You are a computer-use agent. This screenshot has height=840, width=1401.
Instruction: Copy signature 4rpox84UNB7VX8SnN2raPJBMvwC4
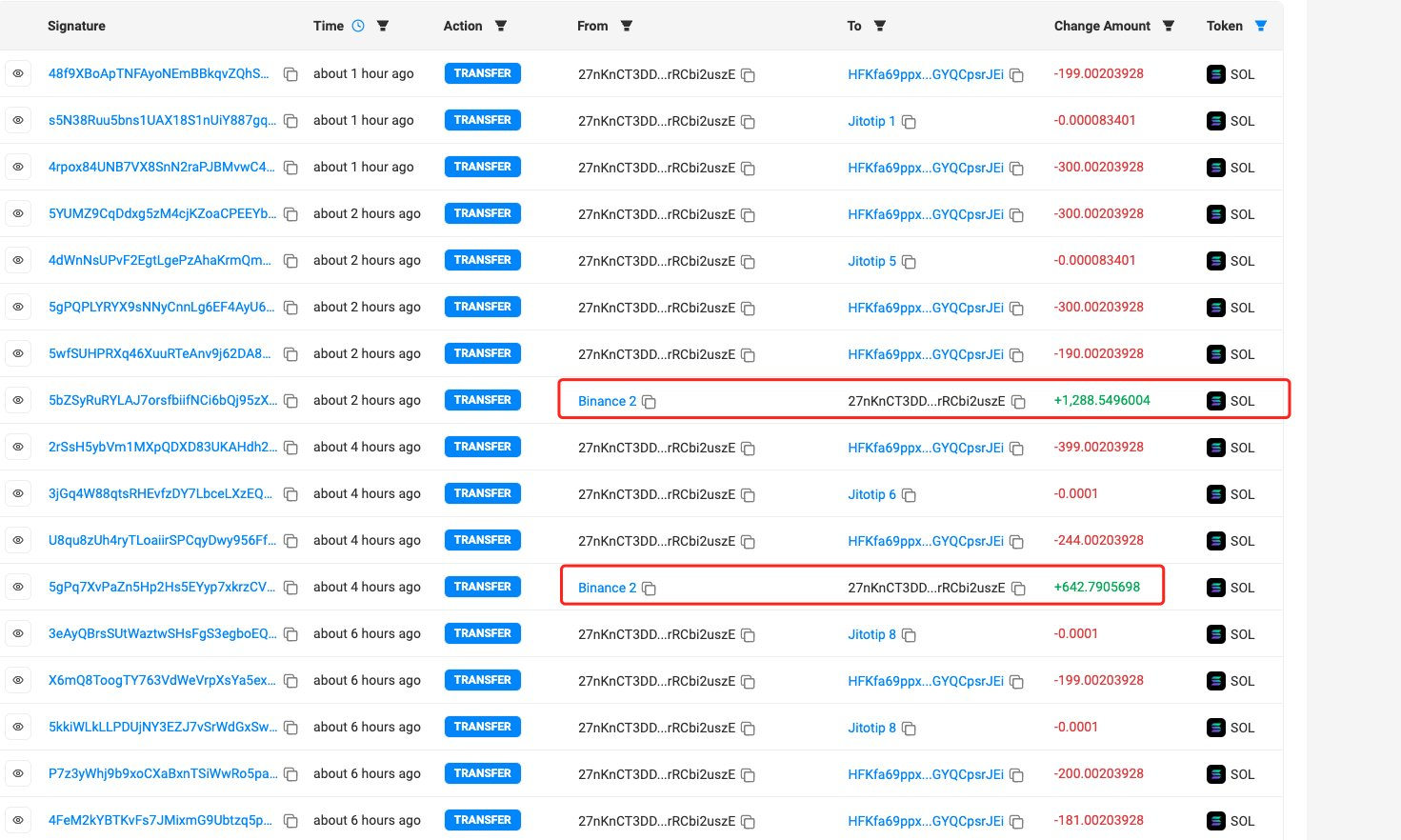point(291,168)
